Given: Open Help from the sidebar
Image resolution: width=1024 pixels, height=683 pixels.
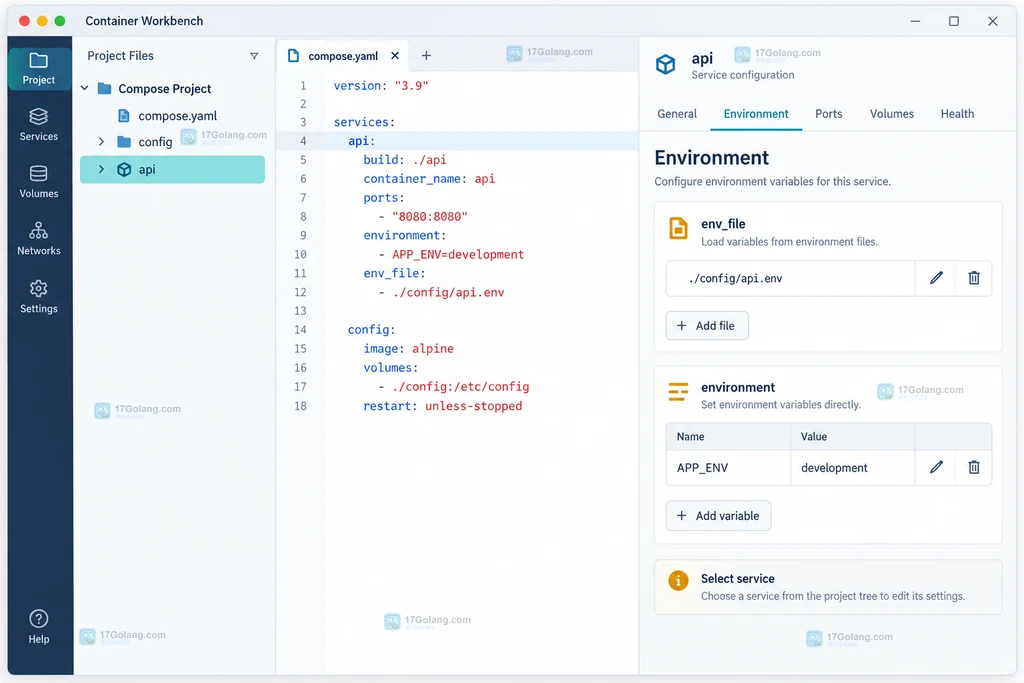Looking at the screenshot, I should point(39,627).
